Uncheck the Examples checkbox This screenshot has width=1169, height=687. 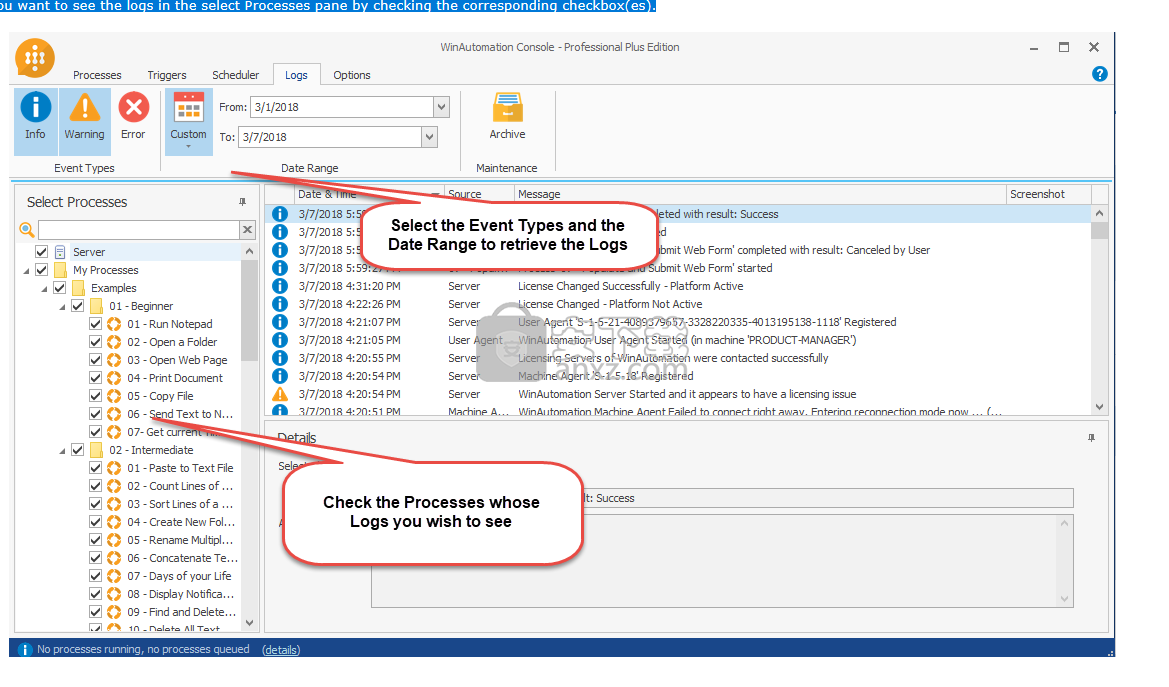[x=60, y=288]
